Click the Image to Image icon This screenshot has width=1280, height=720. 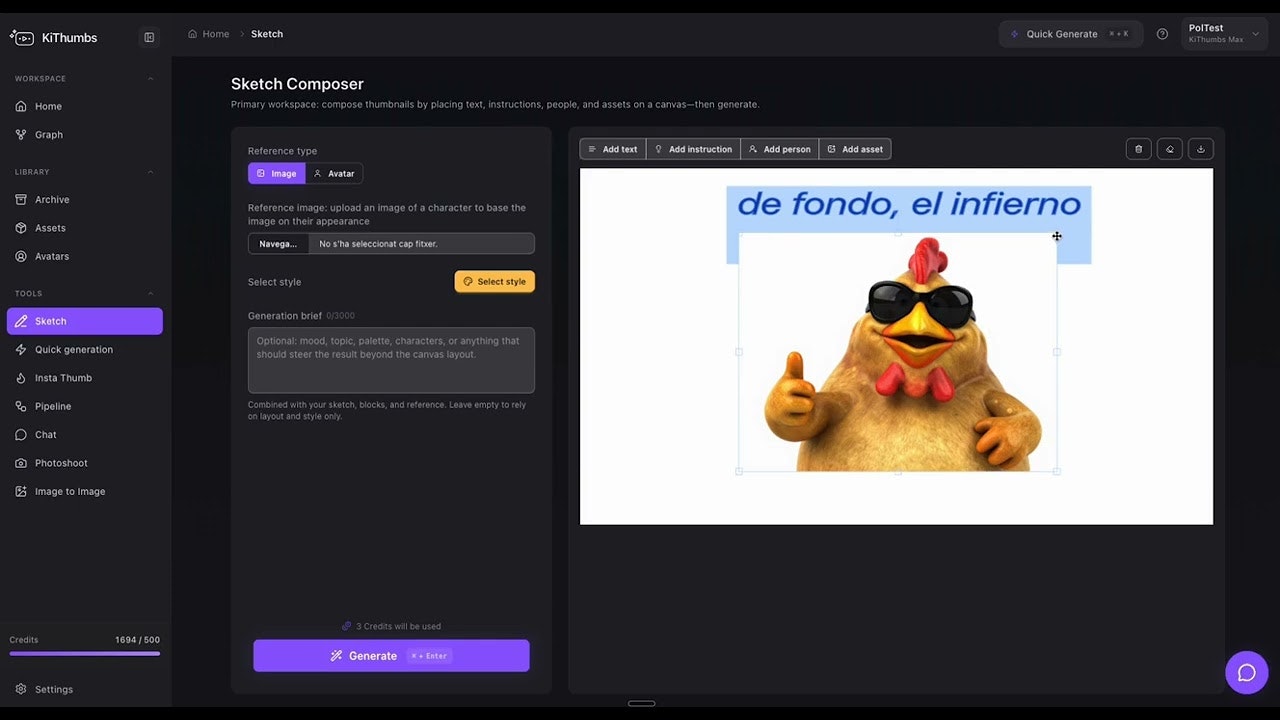[x=22, y=491]
